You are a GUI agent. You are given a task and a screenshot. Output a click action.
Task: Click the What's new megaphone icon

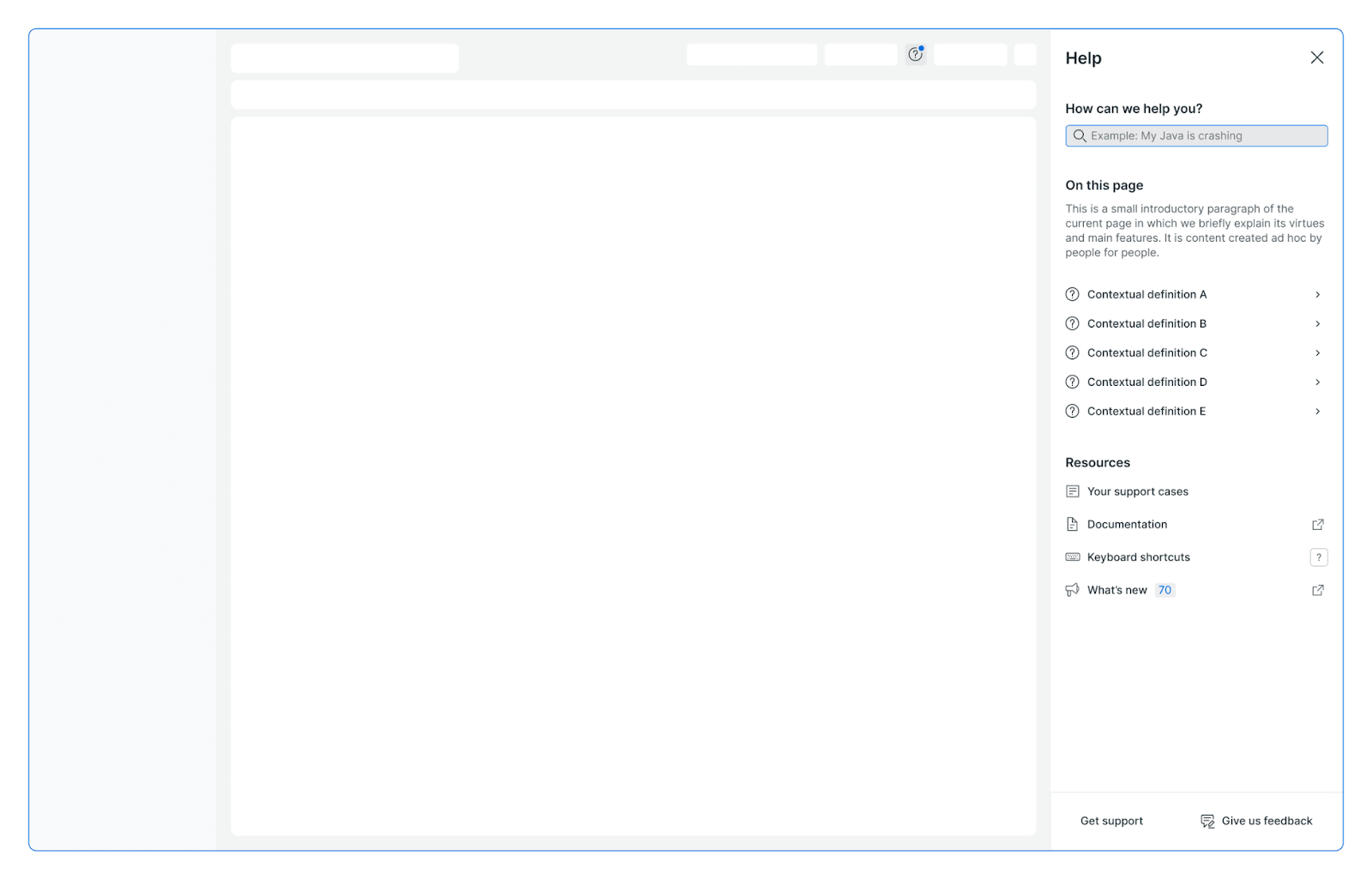click(x=1072, y=589)
